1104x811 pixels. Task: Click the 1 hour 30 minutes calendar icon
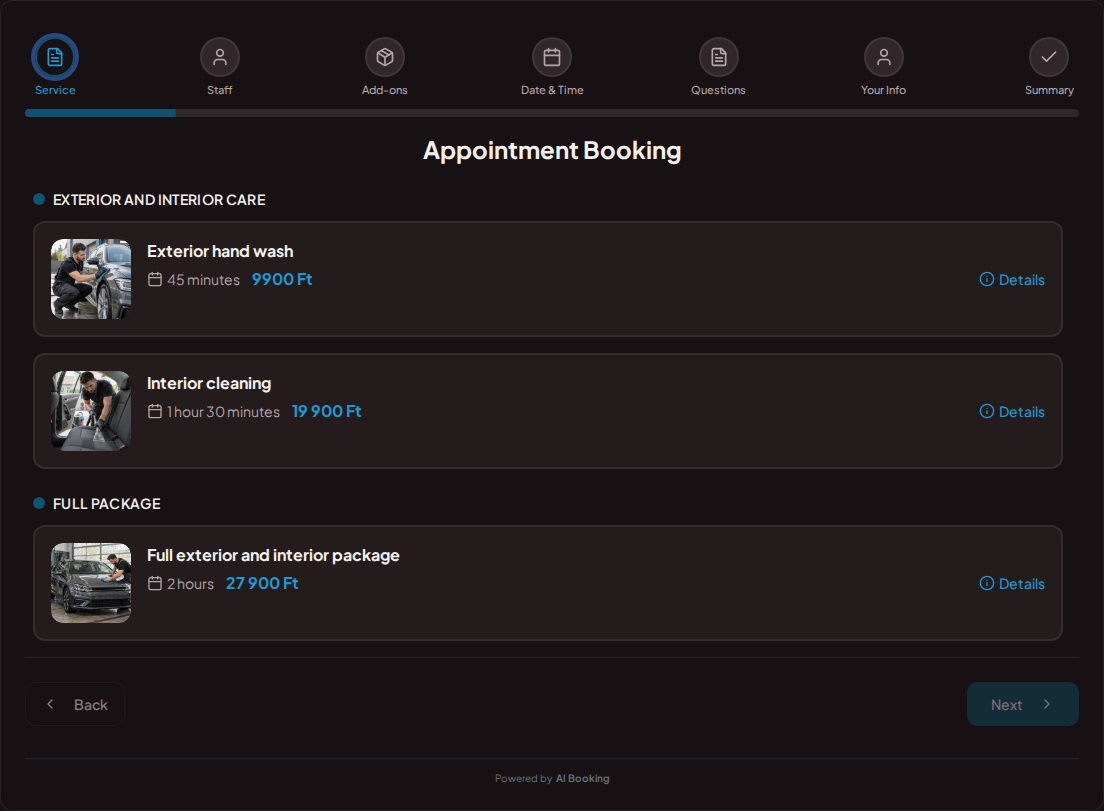155,411
